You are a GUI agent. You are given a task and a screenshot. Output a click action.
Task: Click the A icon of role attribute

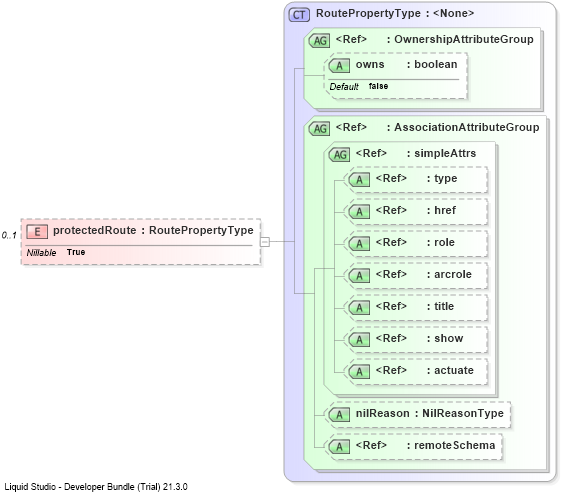[x=359, y=244]
